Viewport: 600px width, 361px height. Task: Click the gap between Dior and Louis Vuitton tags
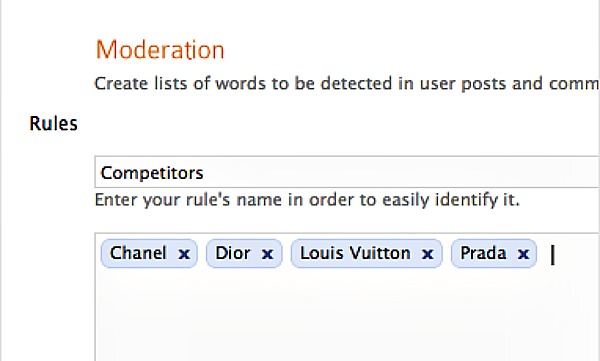coord(287,253)
